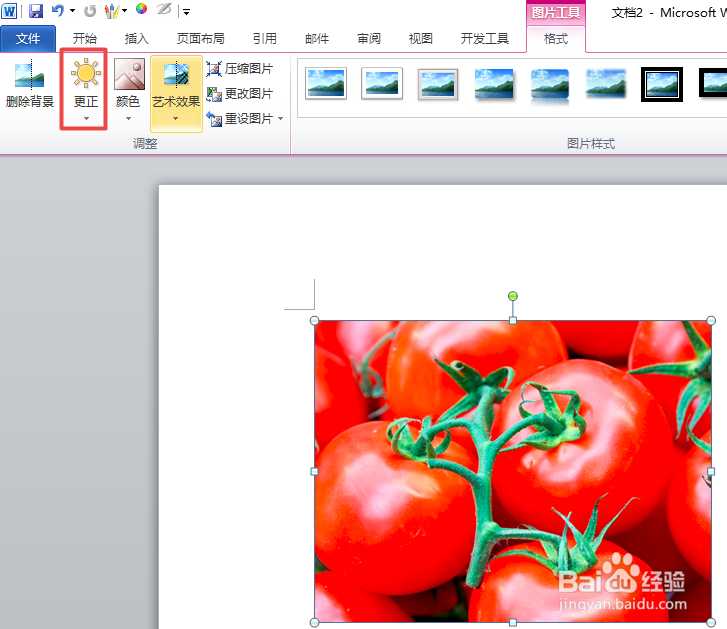Image resolution: width=727 pixels, height=629 pixels.
Task: Expand the 艺术效果 dropdown arrow
Action: (176, 119)
